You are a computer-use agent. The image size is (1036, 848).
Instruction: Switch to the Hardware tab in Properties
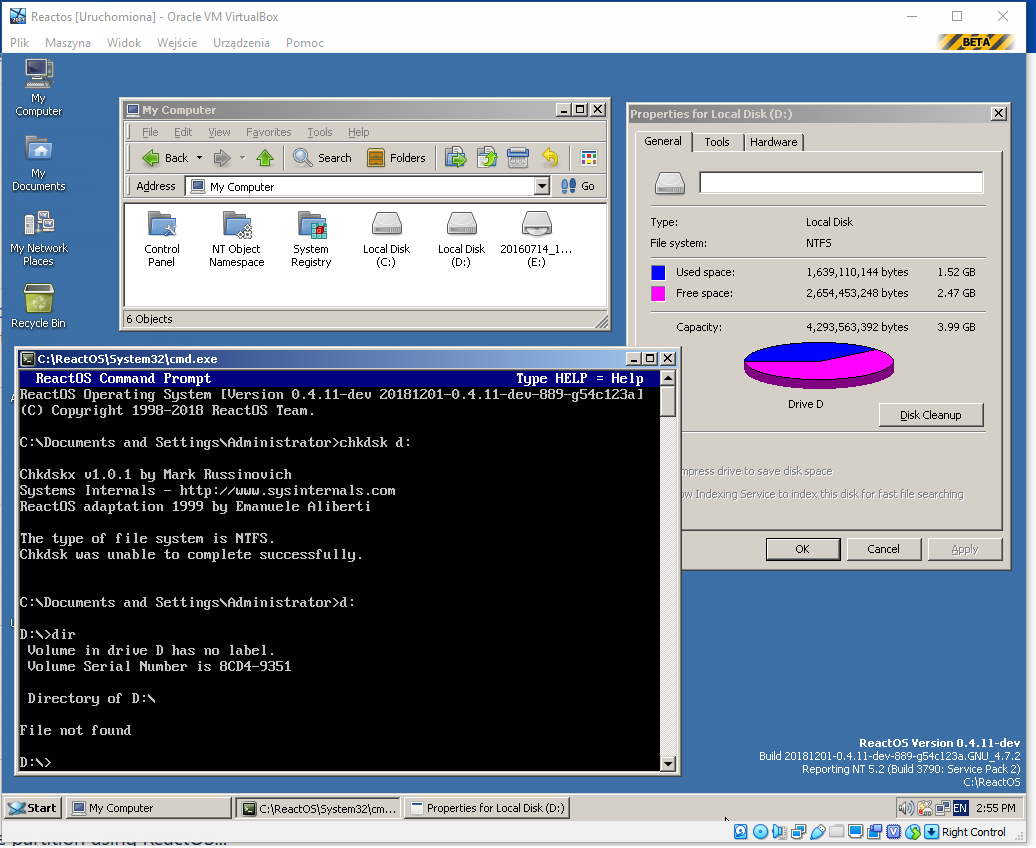click(774, 142)
